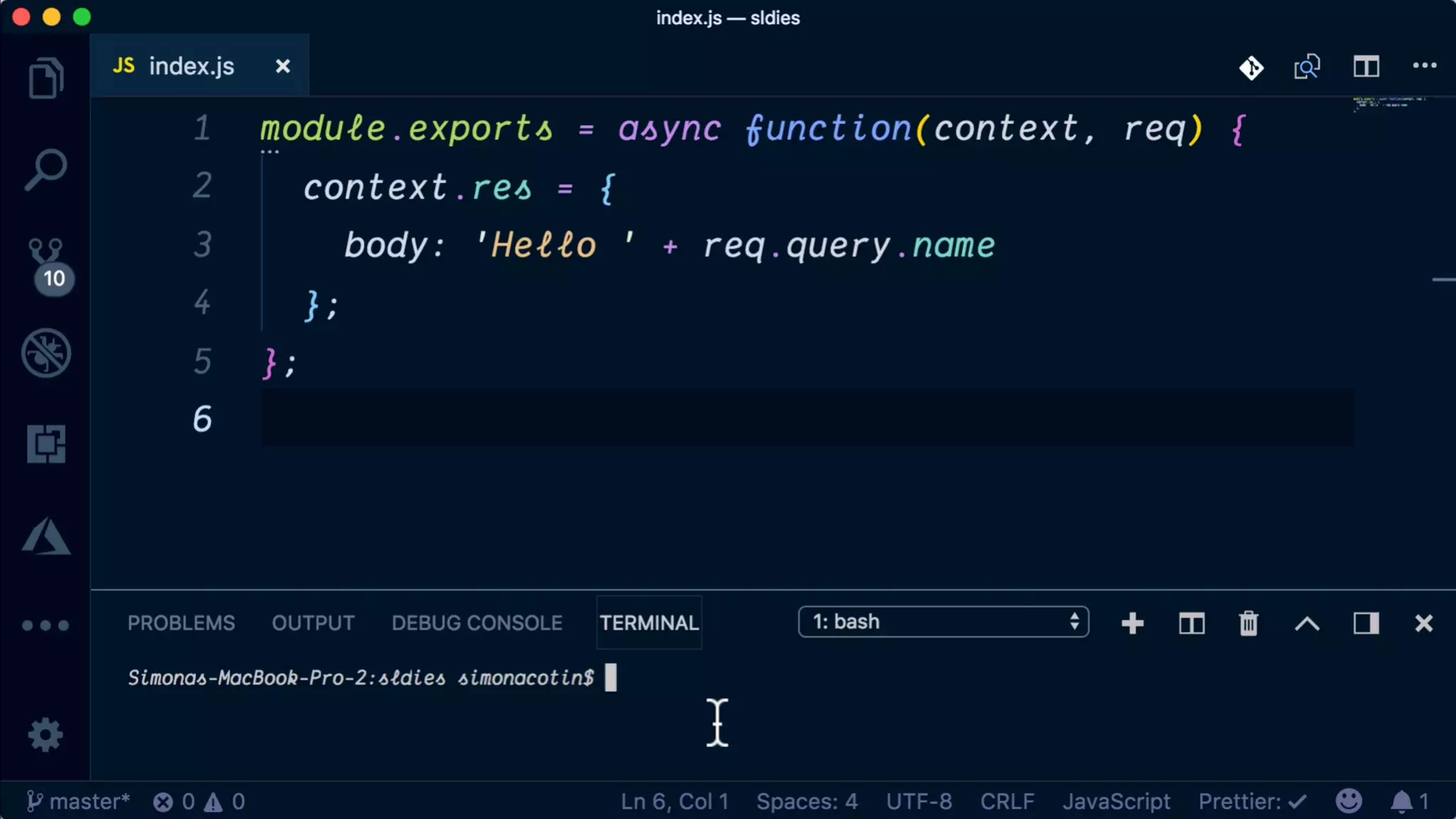Toggle split editor layout
The height and width of the screenshot is (819, 1456).
click(x=1366, y=68)
